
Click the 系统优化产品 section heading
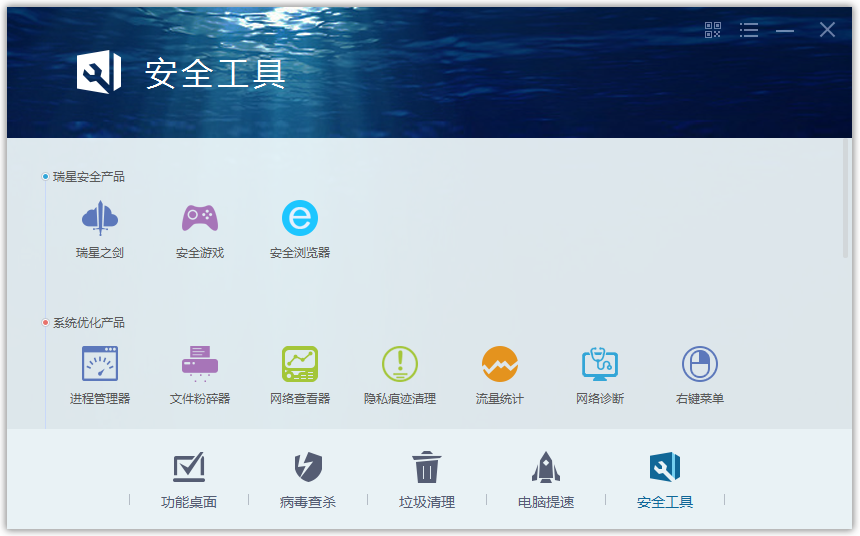(x=88, y=323)
